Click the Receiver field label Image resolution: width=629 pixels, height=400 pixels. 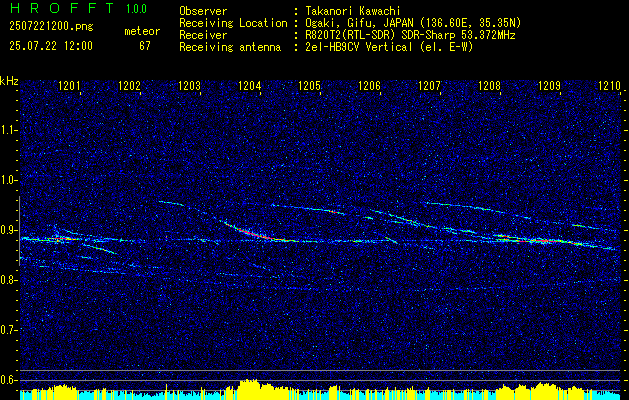203,35
